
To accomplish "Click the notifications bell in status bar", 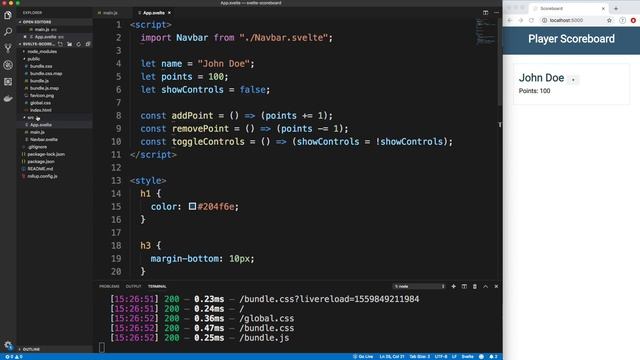I will [493, 357].
